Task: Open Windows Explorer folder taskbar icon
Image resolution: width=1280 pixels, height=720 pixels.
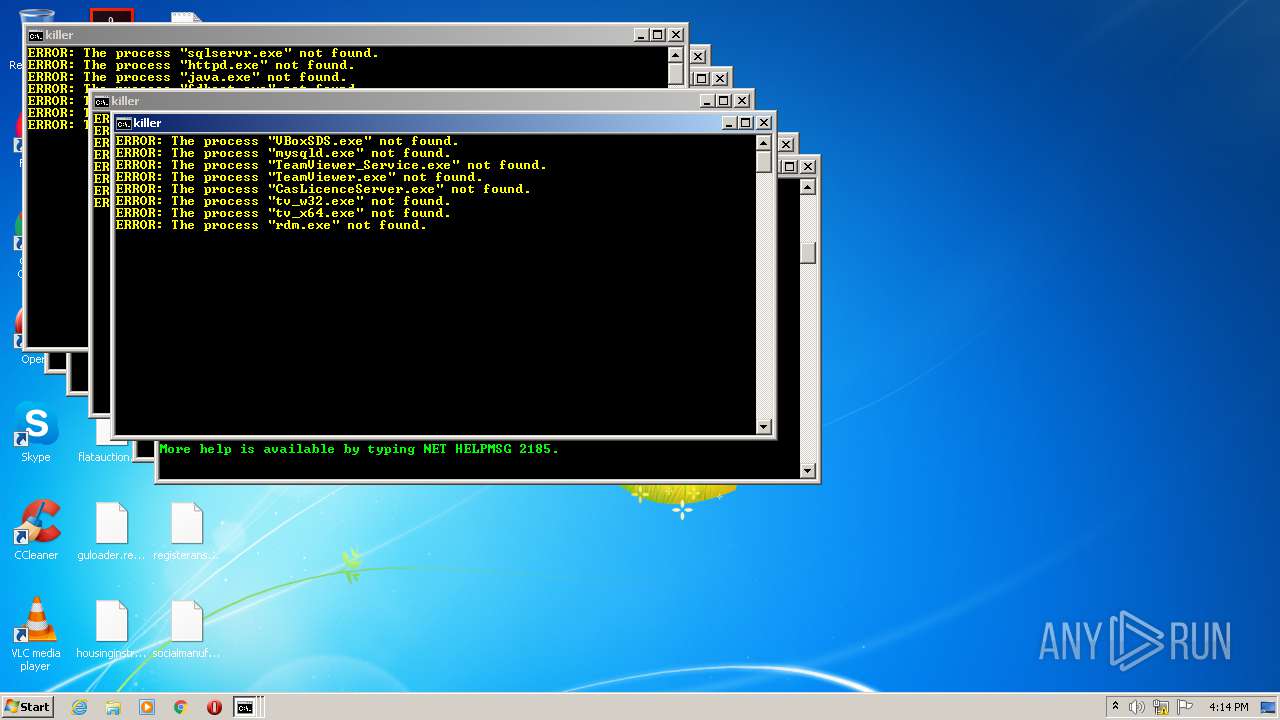Action: point(113,707)
